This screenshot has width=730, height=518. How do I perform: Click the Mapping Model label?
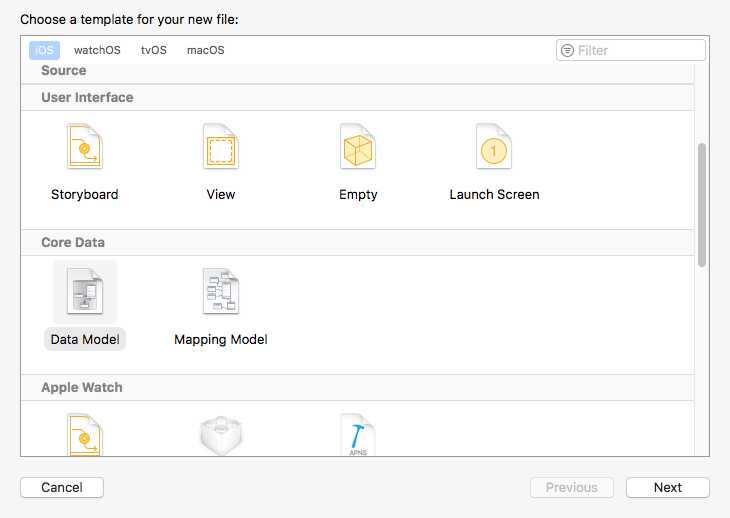tap(221, 339)
